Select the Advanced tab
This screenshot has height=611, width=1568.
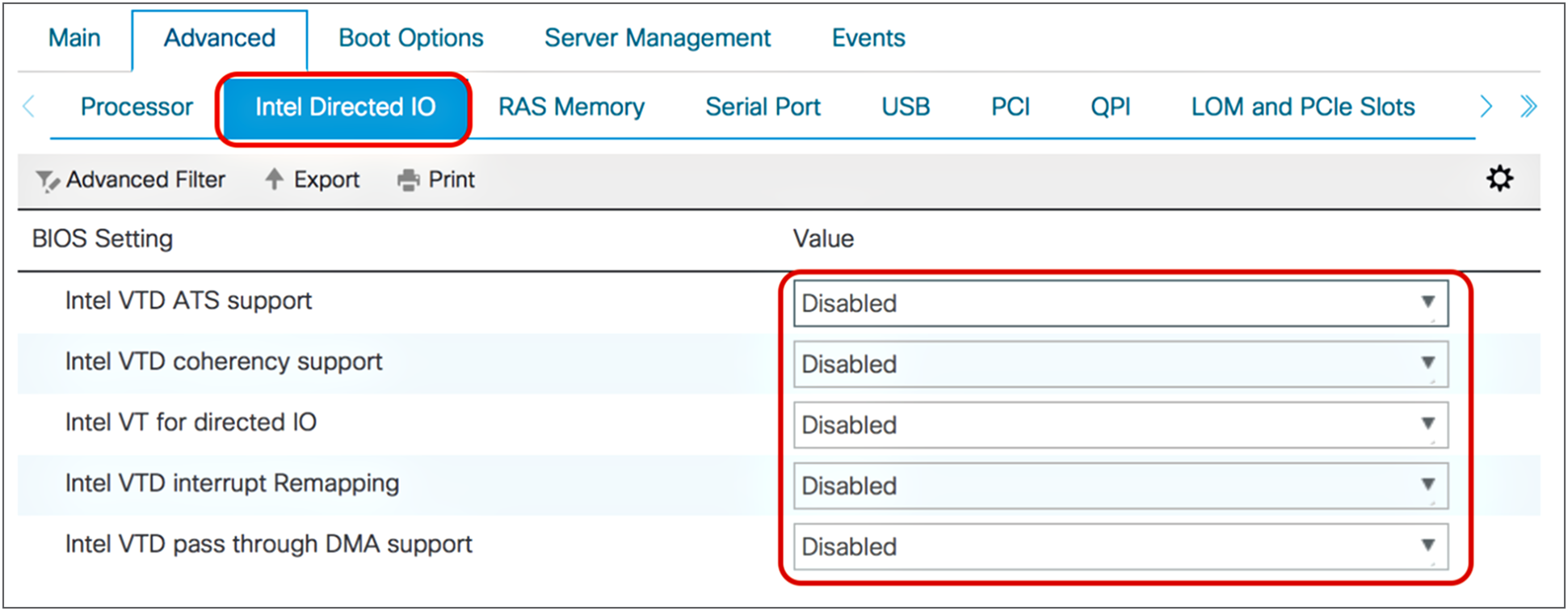tap(220, 38)
